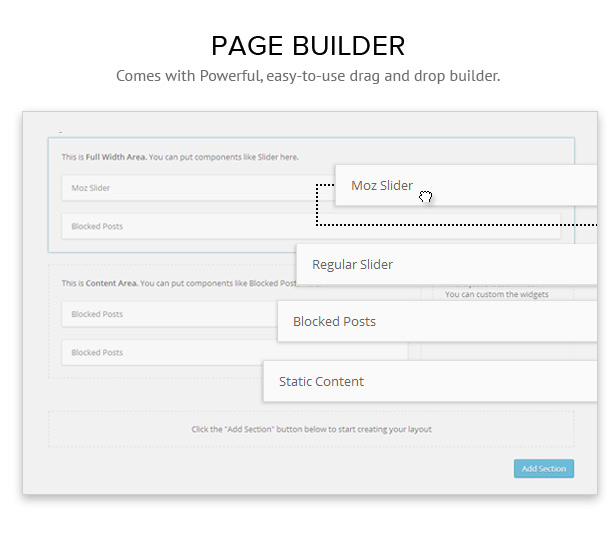This screenshot has height=536, width=616.
Task: Click the Add Section button
Action: (x=544, y=468)
